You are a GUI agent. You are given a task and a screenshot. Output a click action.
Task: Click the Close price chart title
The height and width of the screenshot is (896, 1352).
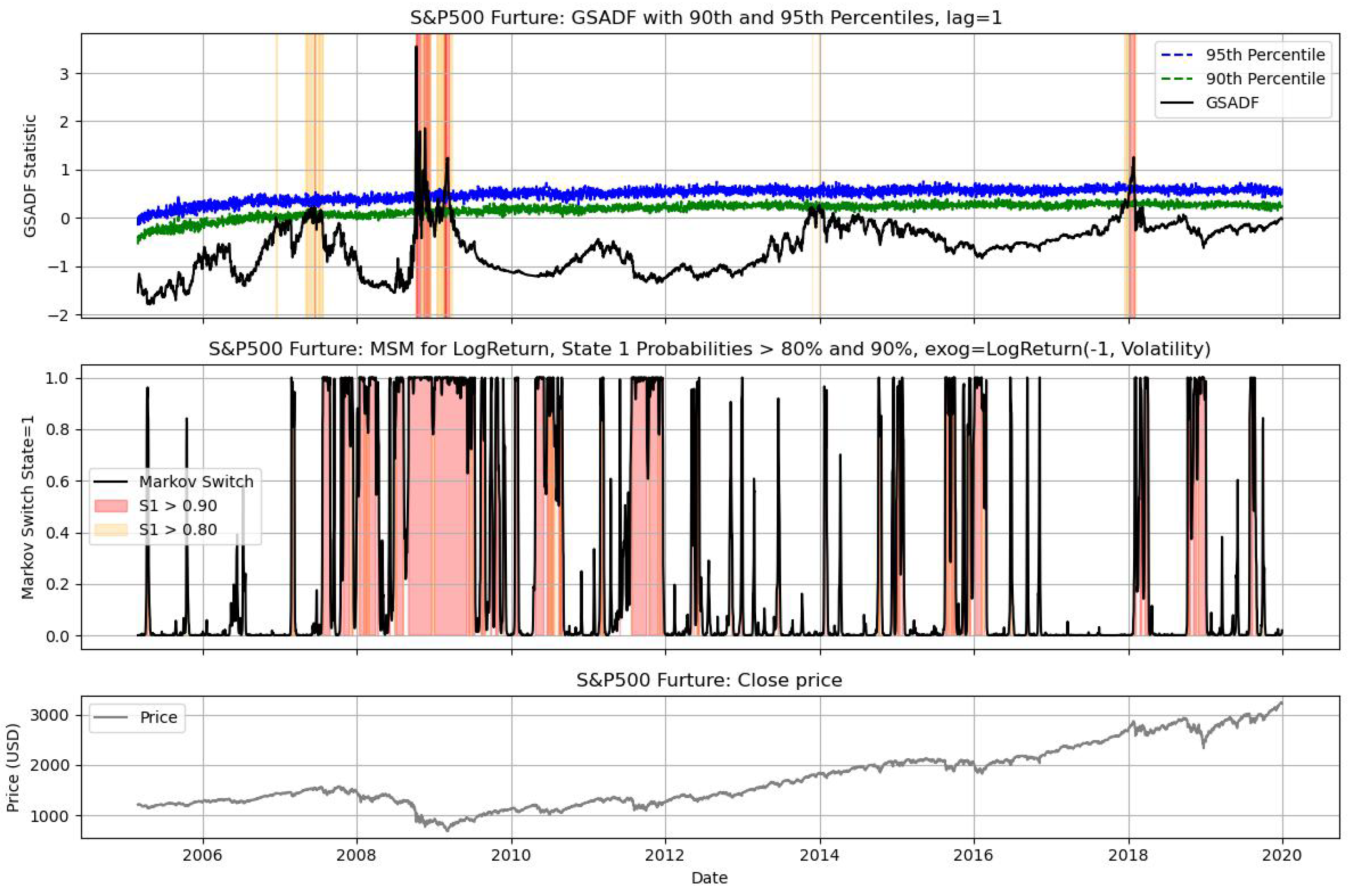click(x=709, y=680)
